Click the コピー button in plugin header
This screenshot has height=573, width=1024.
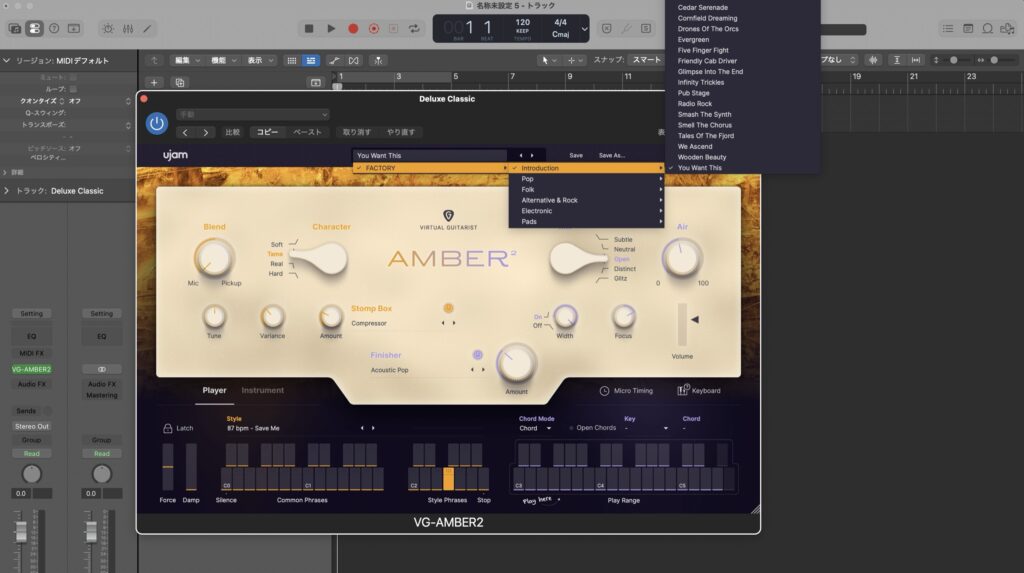point(267,132)
